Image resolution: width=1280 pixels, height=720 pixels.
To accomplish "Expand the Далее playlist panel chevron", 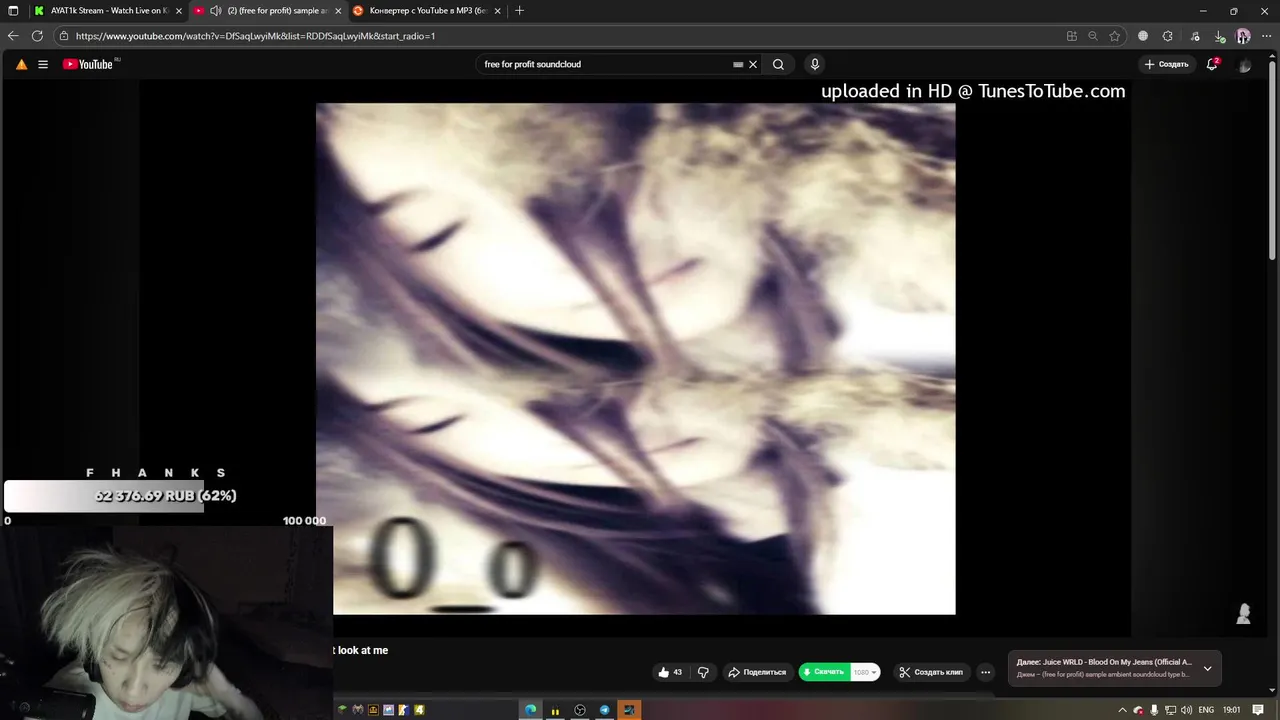I will [x=1207, y=668].
